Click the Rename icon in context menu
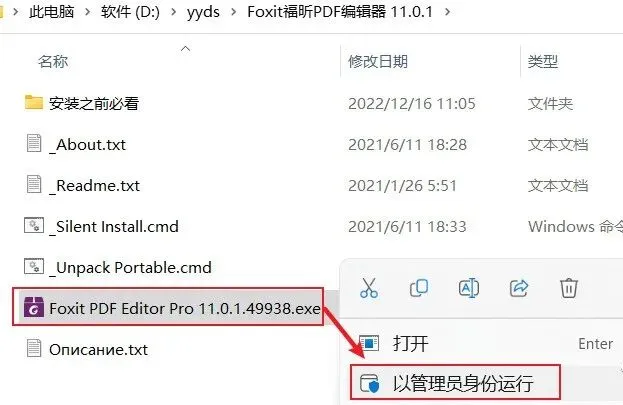The width and height of the screenshot is (623, 405). point(469,288)
